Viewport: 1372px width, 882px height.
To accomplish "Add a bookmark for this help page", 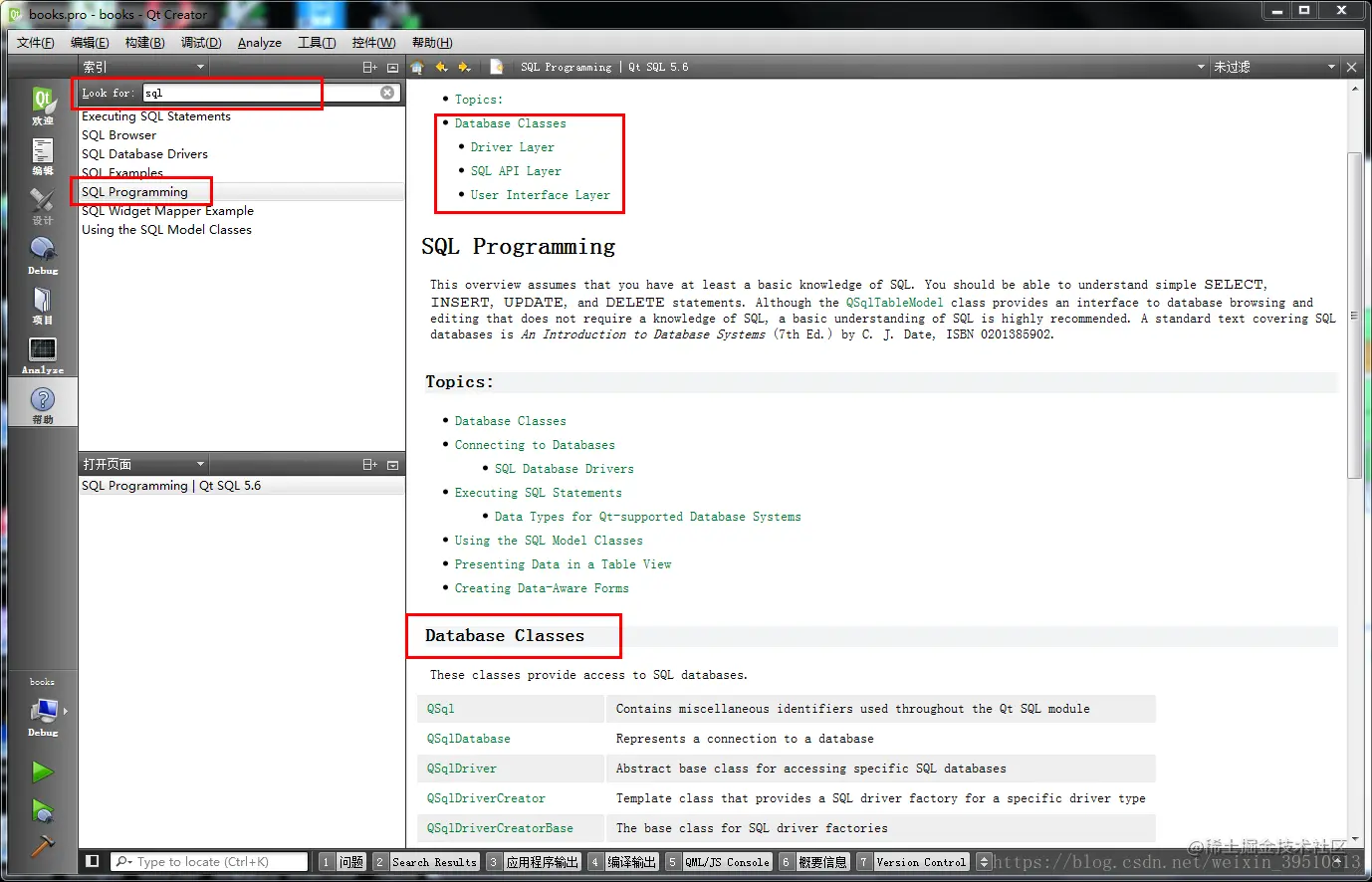I will 496,67.
